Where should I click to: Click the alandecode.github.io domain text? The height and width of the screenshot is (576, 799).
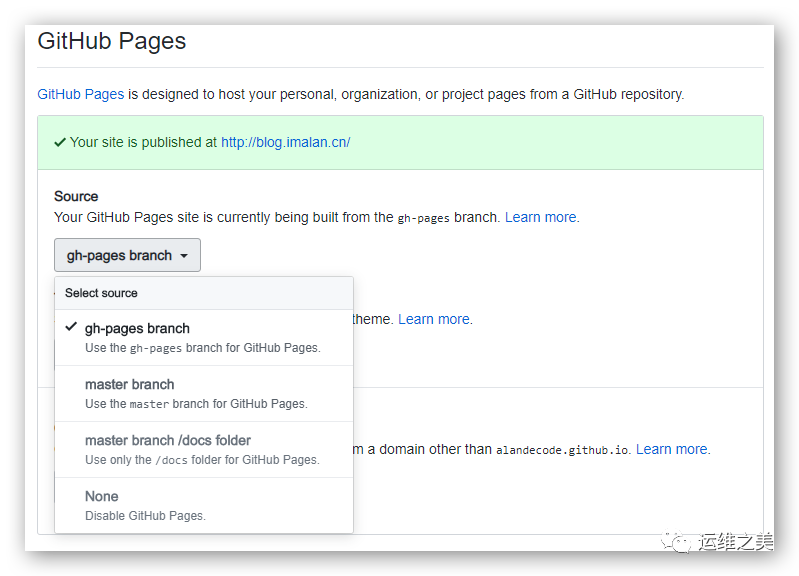tap(562, 450)
